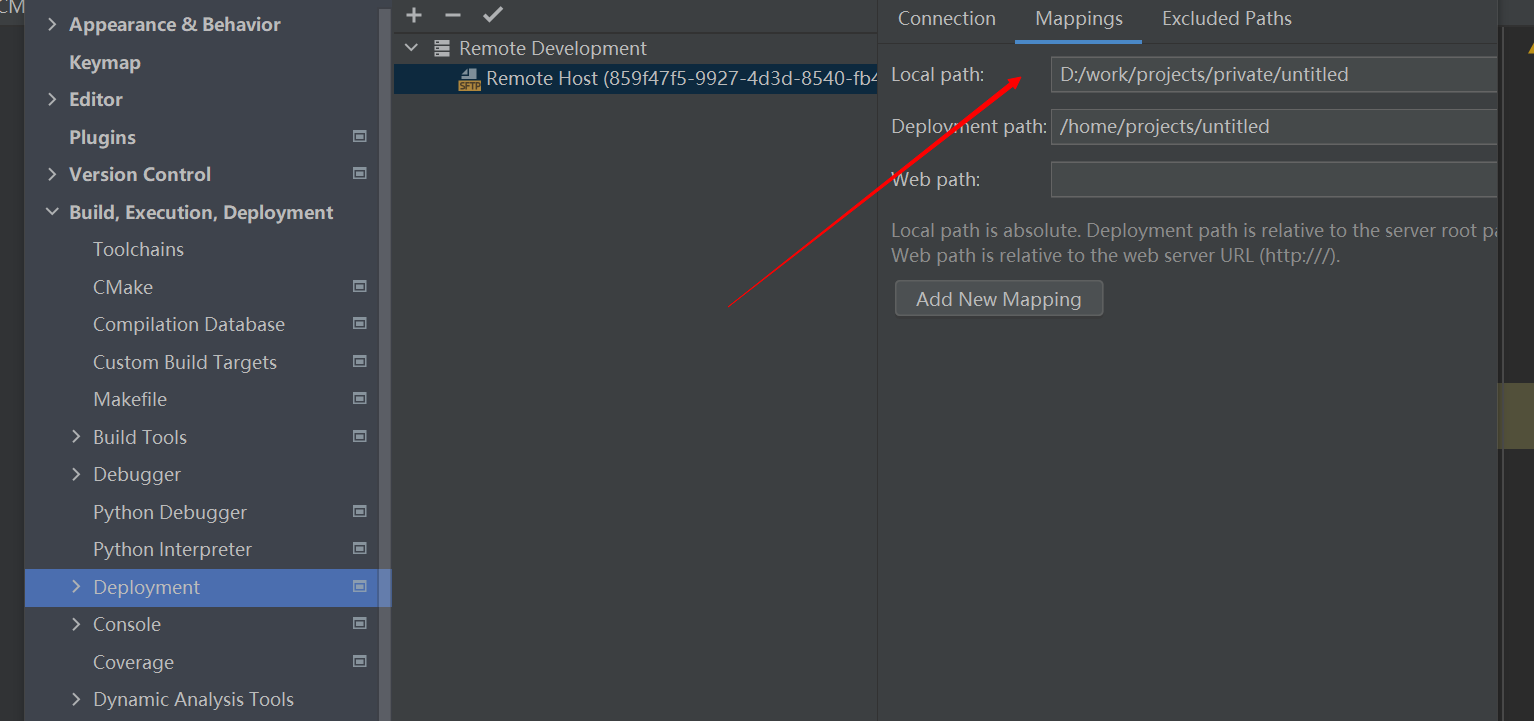Screen dimensions: 1534x721
Task: Switch to the Connection tab
Action: (x=946, y=18)
